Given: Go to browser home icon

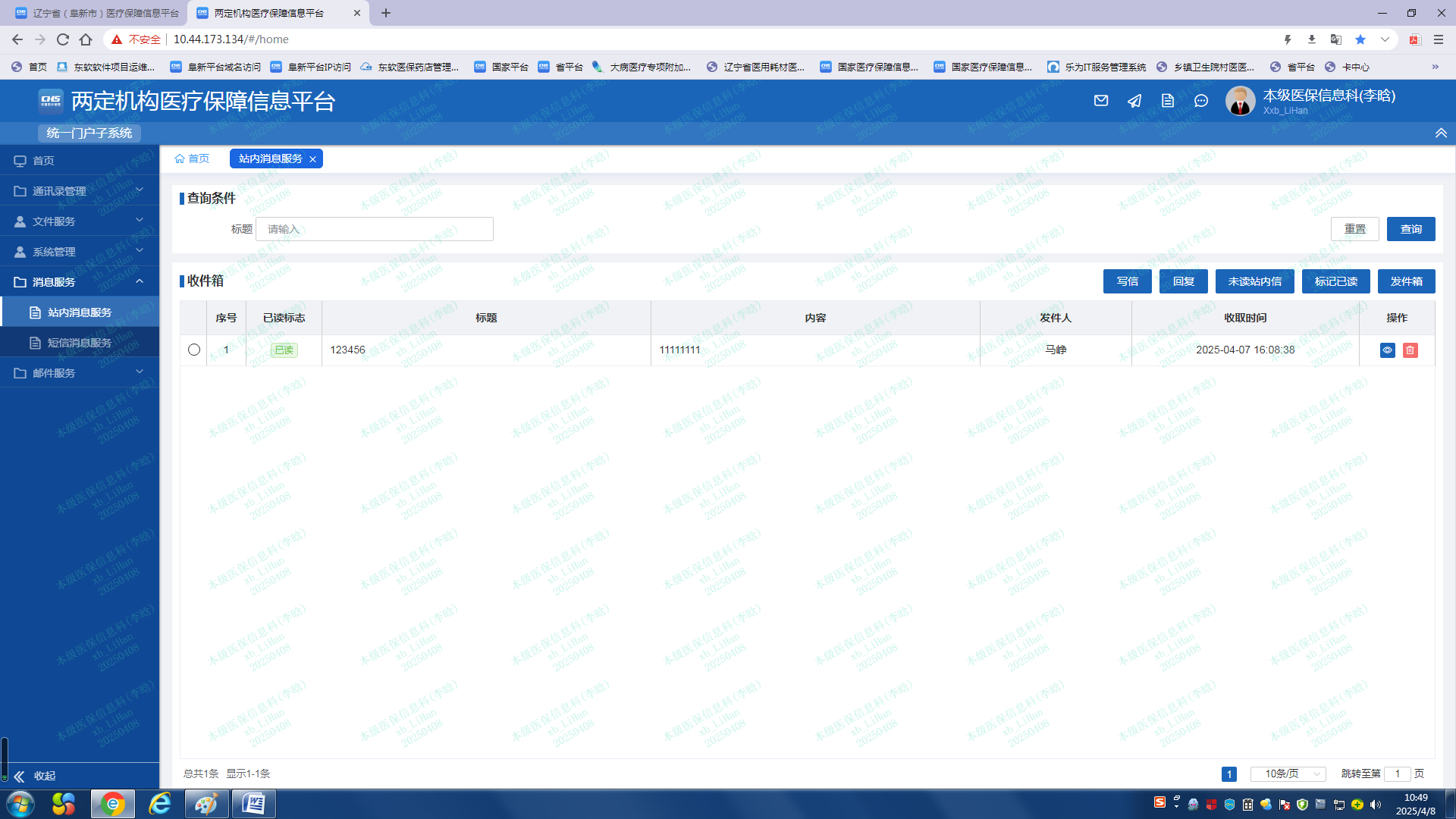Looking at the screenshot, I should (x=86, y=39).
